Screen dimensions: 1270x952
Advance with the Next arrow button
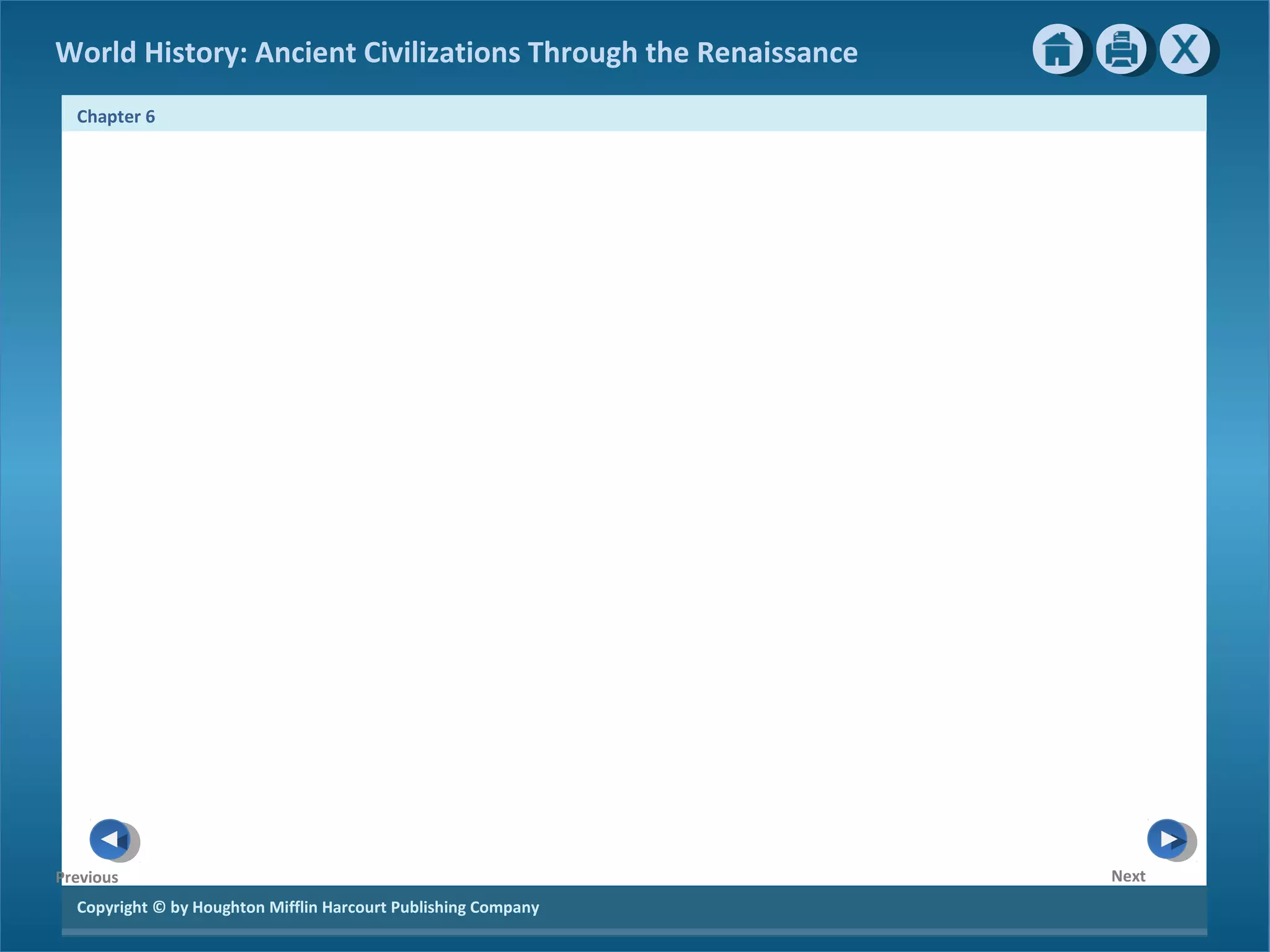(x=1168, y=839)
